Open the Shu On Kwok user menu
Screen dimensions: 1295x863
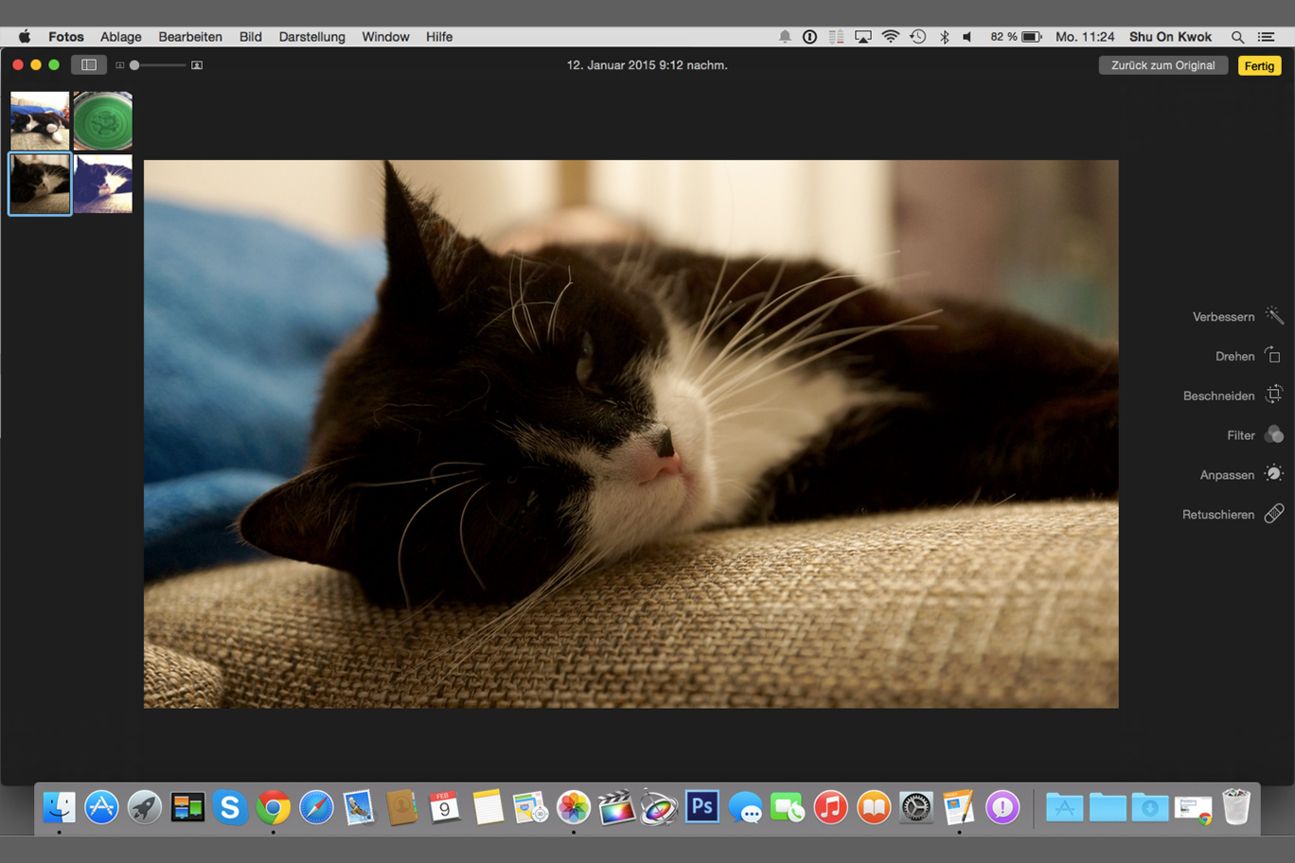pos(1170,37)
